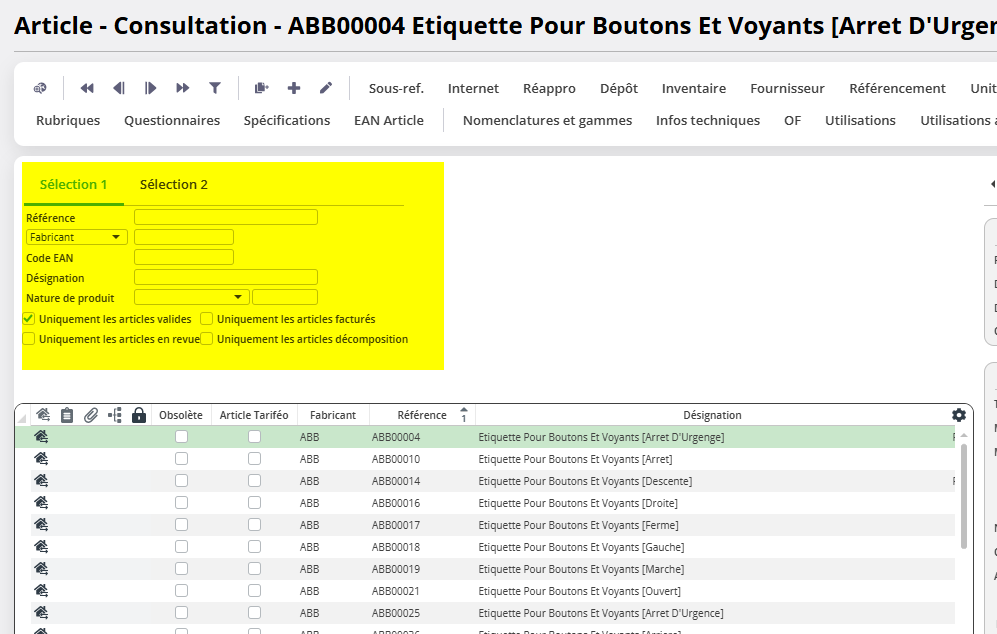Open the Référencement section
Image resolution: width=997 pixels, height=634 pixels.
tap(897, 88)
